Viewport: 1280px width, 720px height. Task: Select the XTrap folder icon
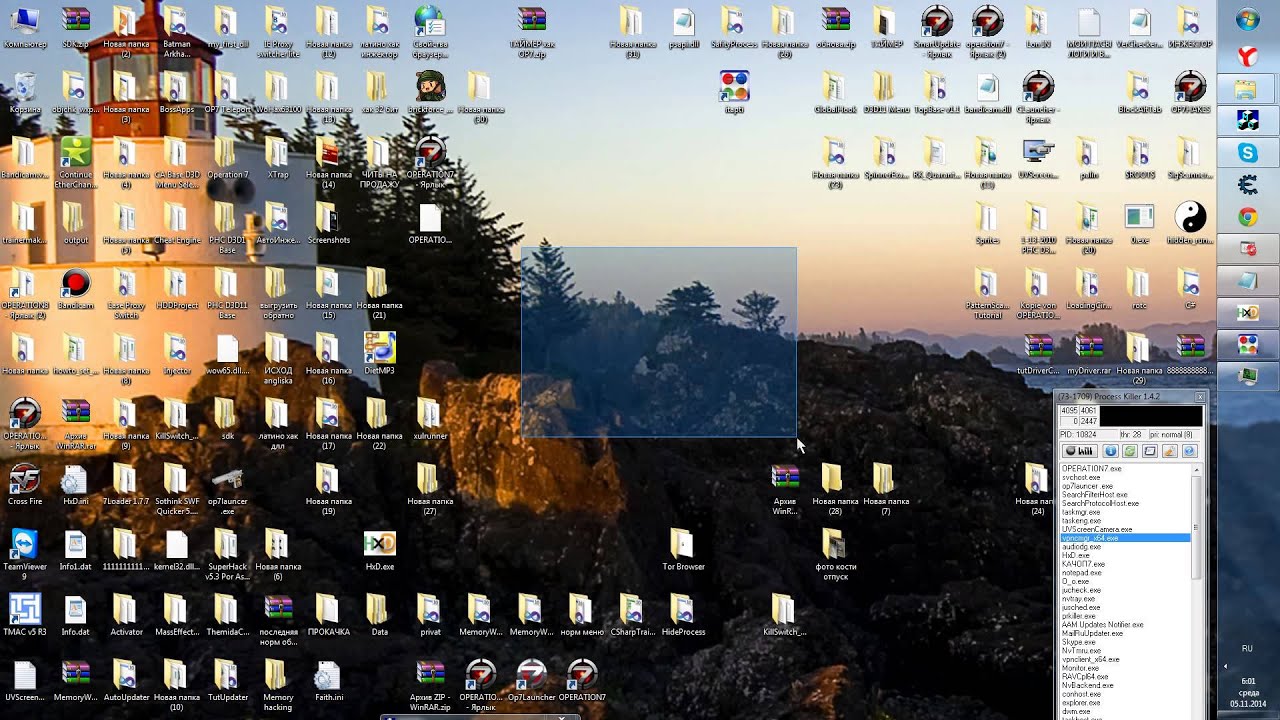(278, 157)
